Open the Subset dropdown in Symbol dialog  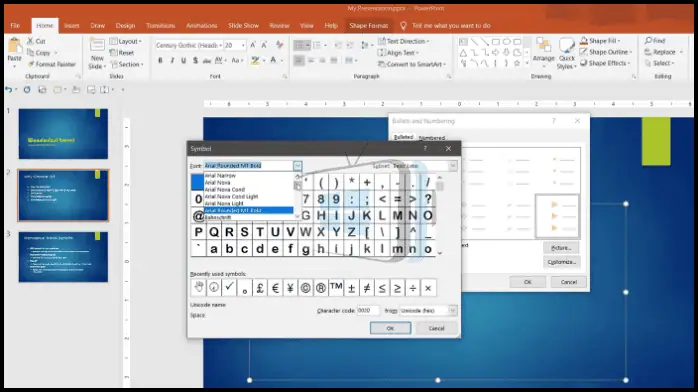[453, 166]
